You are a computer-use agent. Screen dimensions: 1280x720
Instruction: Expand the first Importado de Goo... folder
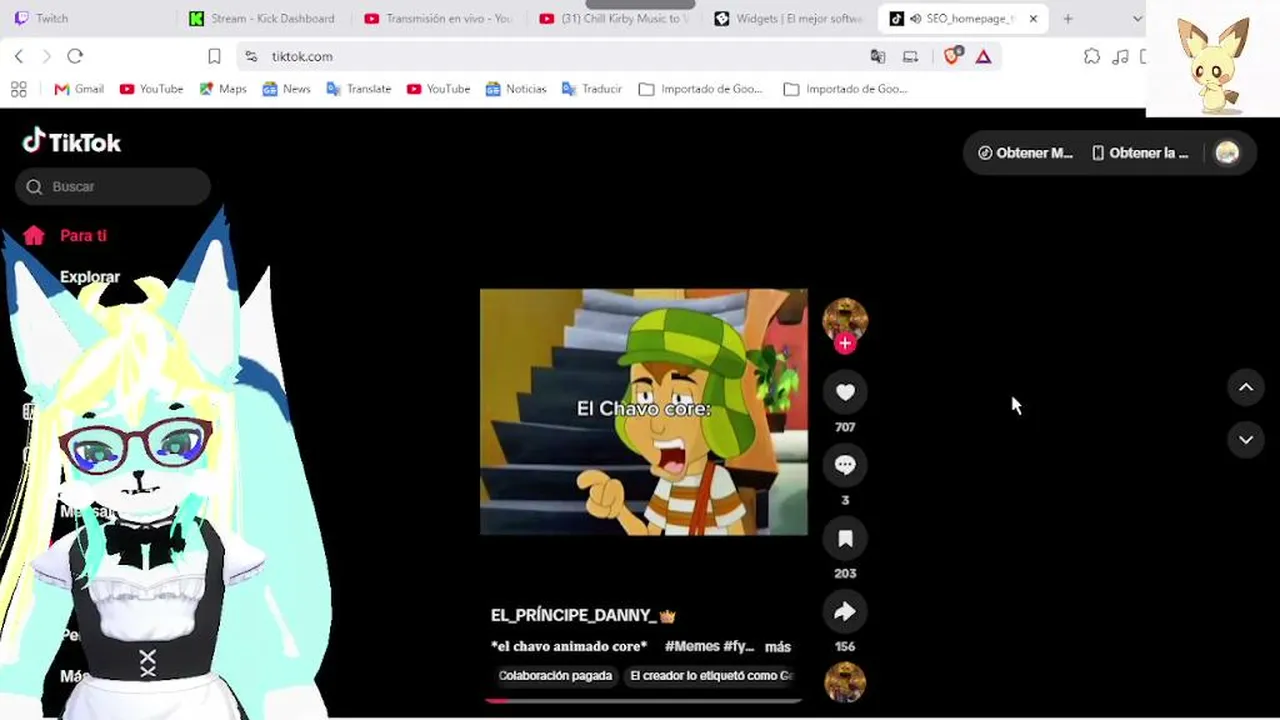tap(700, 89)
